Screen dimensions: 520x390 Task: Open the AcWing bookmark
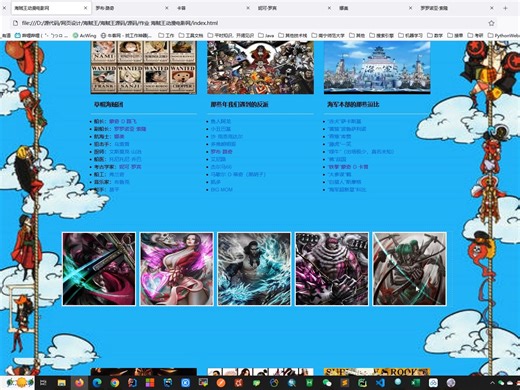[85, 35]
